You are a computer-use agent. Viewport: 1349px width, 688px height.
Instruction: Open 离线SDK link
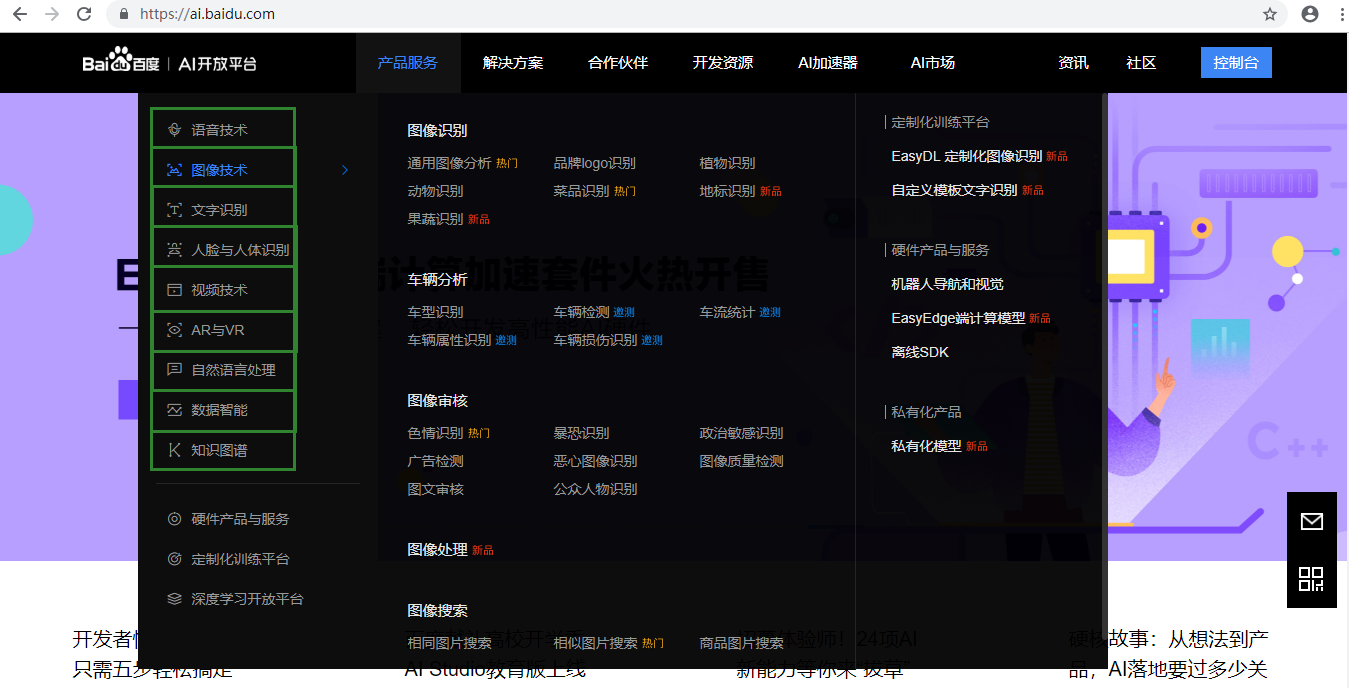[920, 352]
